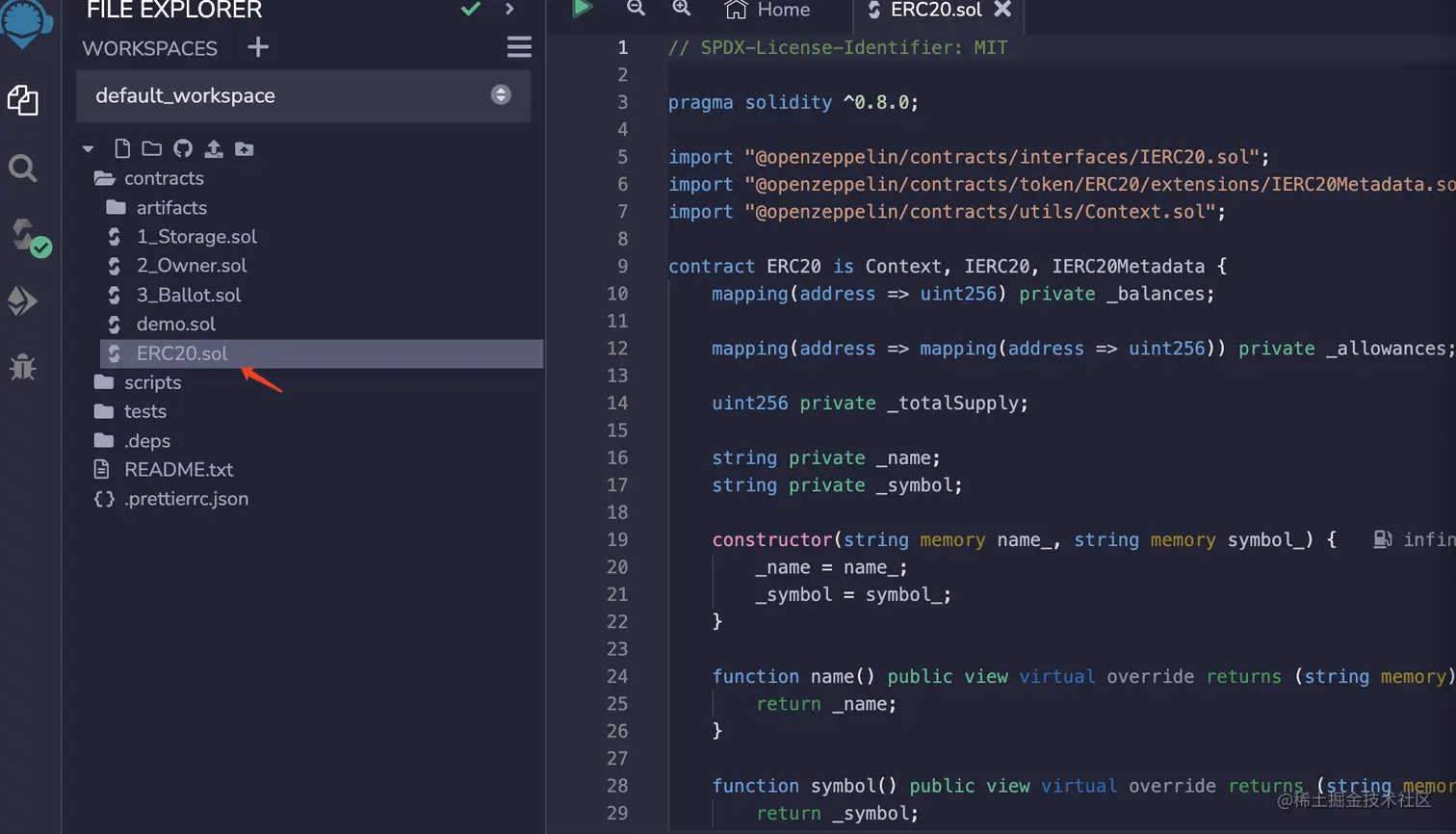Click the publish to GitHub gist icon
1456x834 pixels.
click(x=183, y=148)
